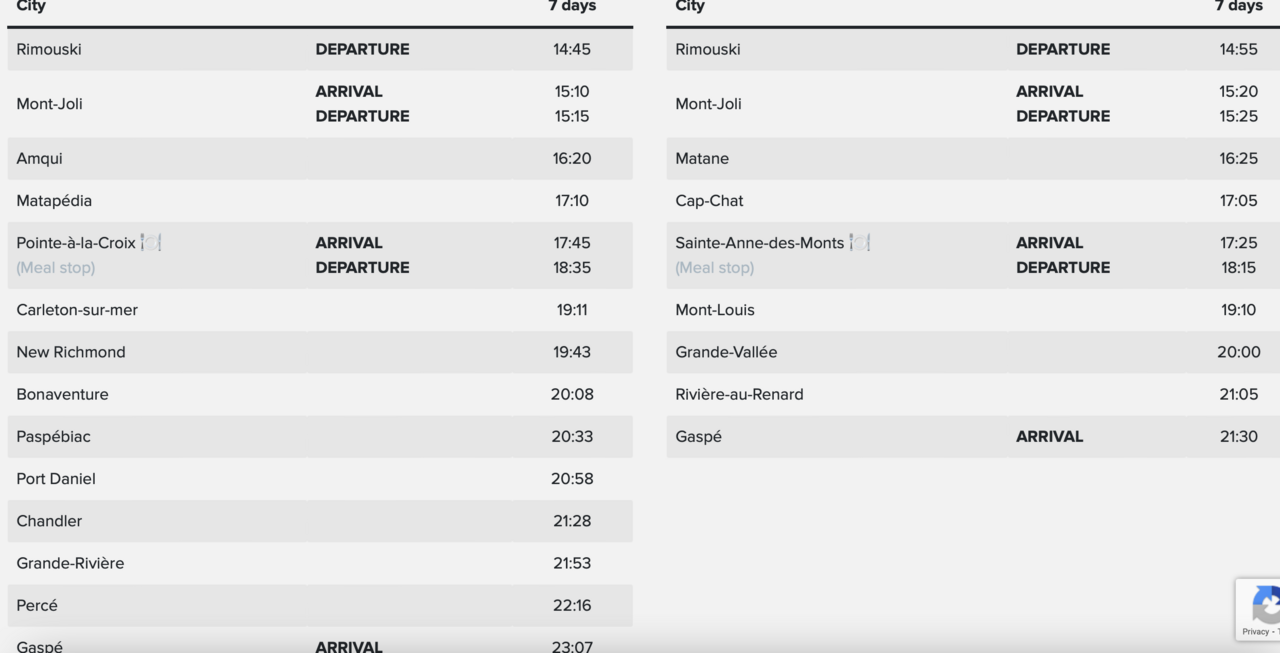The image size is (1280, 653).
Task: Click the Mont-Louis city name
Action: [x=715, y=310]
